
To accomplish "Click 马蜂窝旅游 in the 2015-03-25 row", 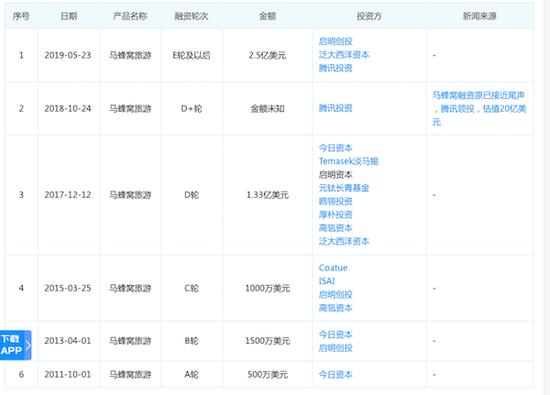I will coord(130,288).
